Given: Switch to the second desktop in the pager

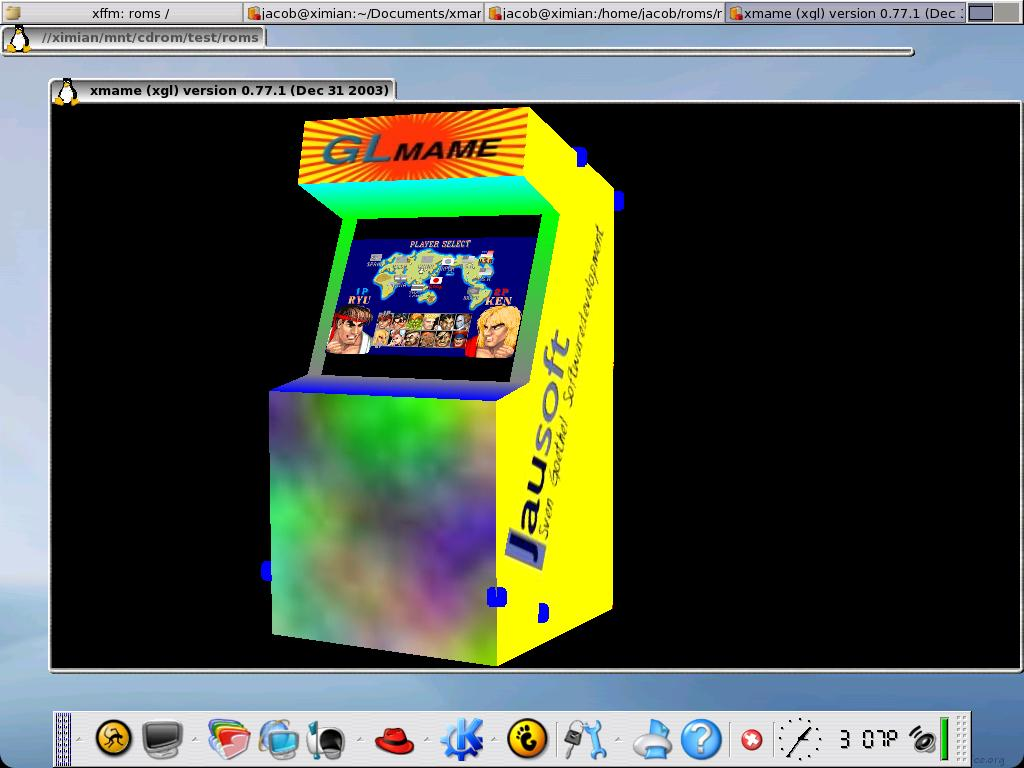Looking at the screenshot, I should [1006, 12].
